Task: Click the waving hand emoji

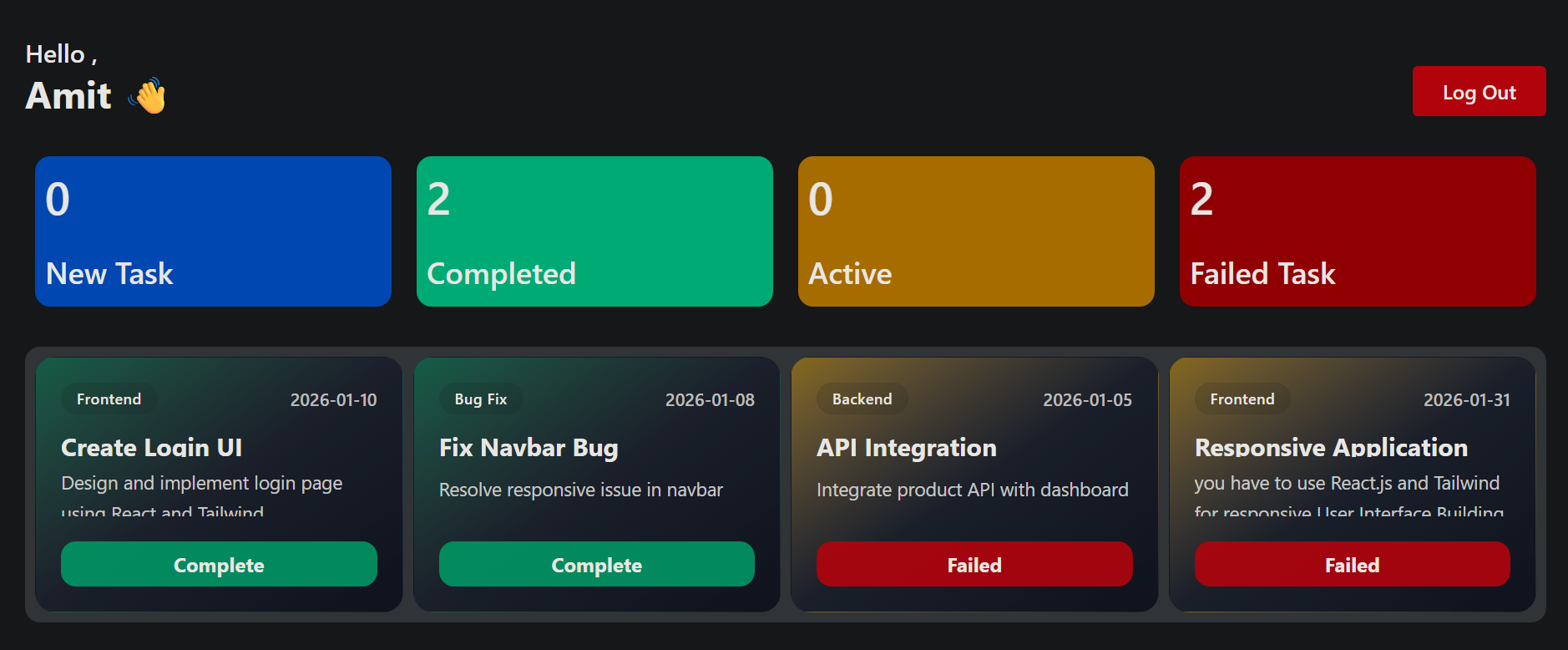Action: (149, 96)
